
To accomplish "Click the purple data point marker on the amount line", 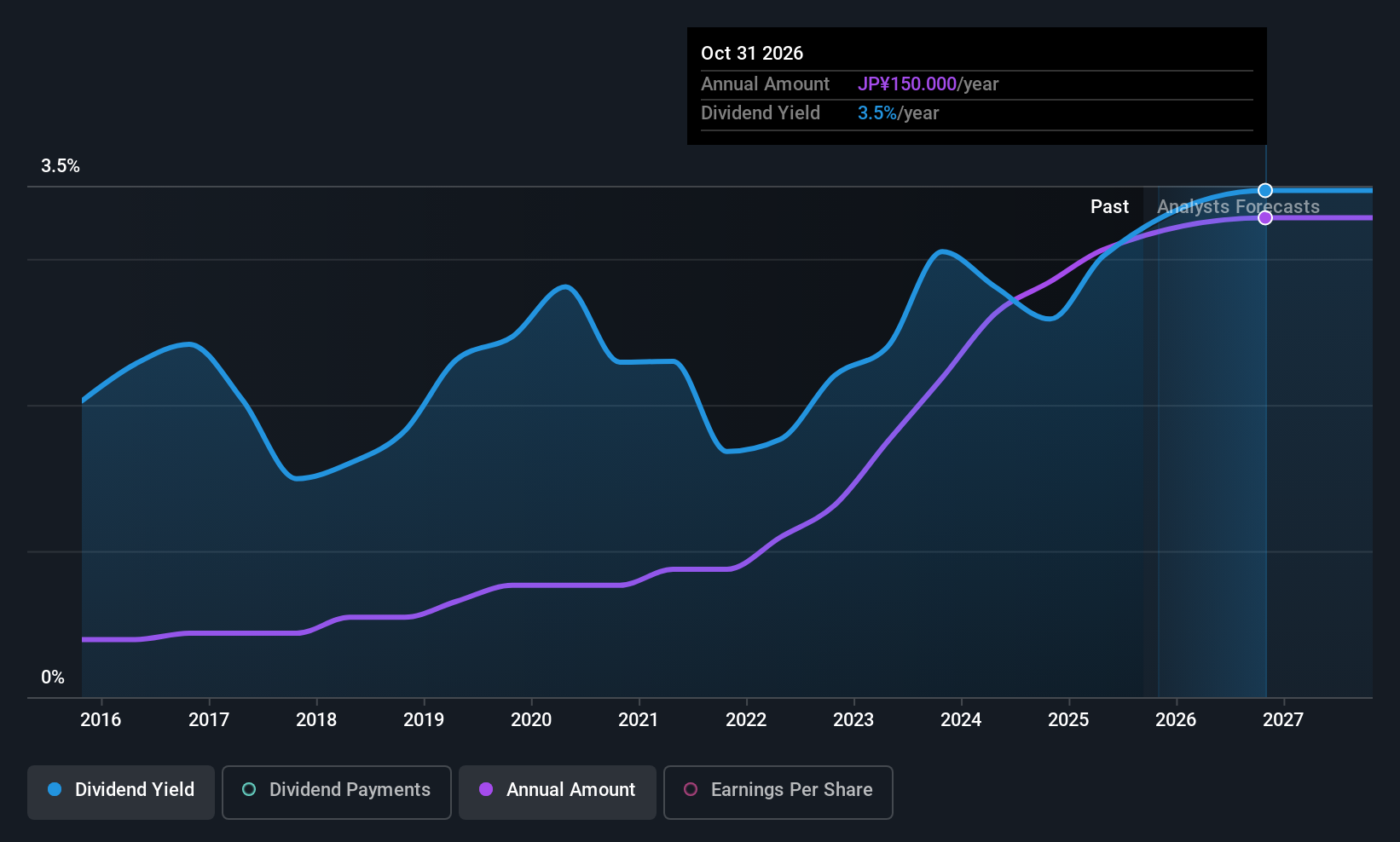I will pos(1265,218).
